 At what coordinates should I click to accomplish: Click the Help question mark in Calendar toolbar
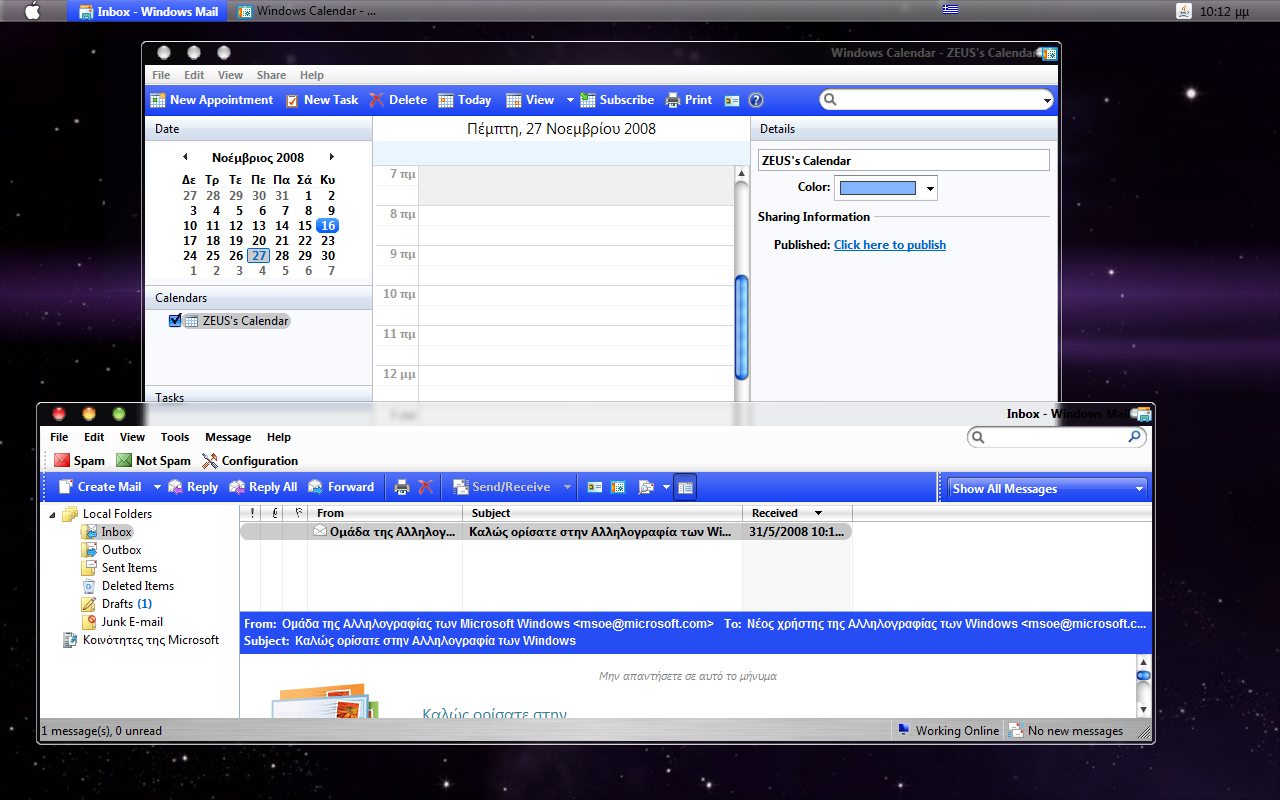(756, 100)
